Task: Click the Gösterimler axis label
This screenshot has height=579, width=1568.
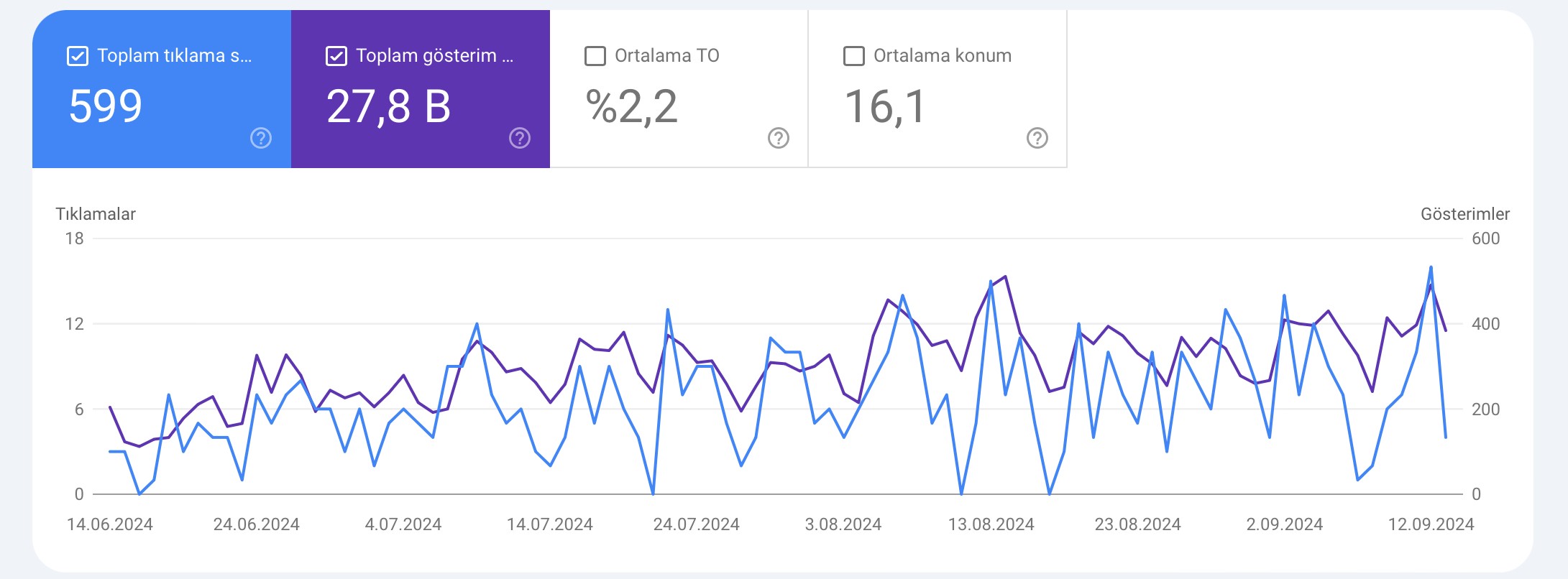Action: [x=1465, y=214]
